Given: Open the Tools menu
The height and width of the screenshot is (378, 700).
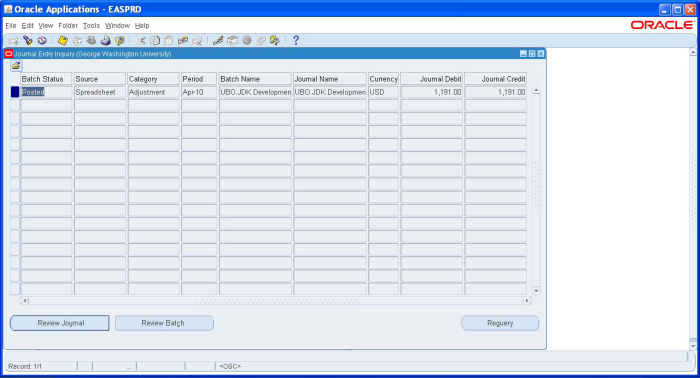Looking at the screenshot, I should pyautogui.click(x=91, y=26).
